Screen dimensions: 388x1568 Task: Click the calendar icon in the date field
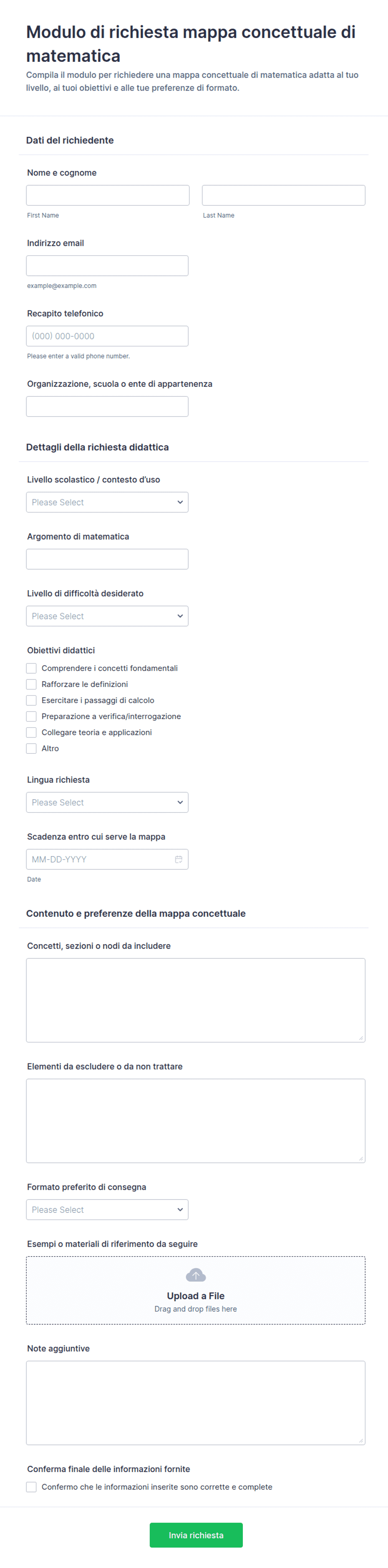179,859
